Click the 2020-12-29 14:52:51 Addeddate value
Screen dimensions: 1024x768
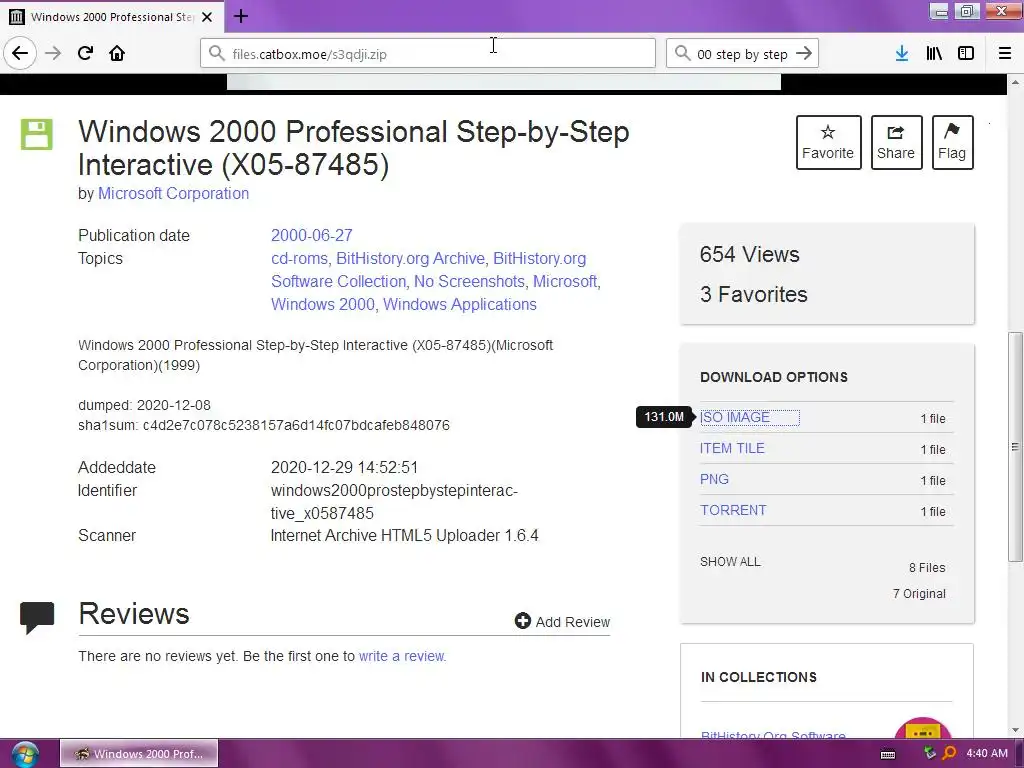(344, 468)
